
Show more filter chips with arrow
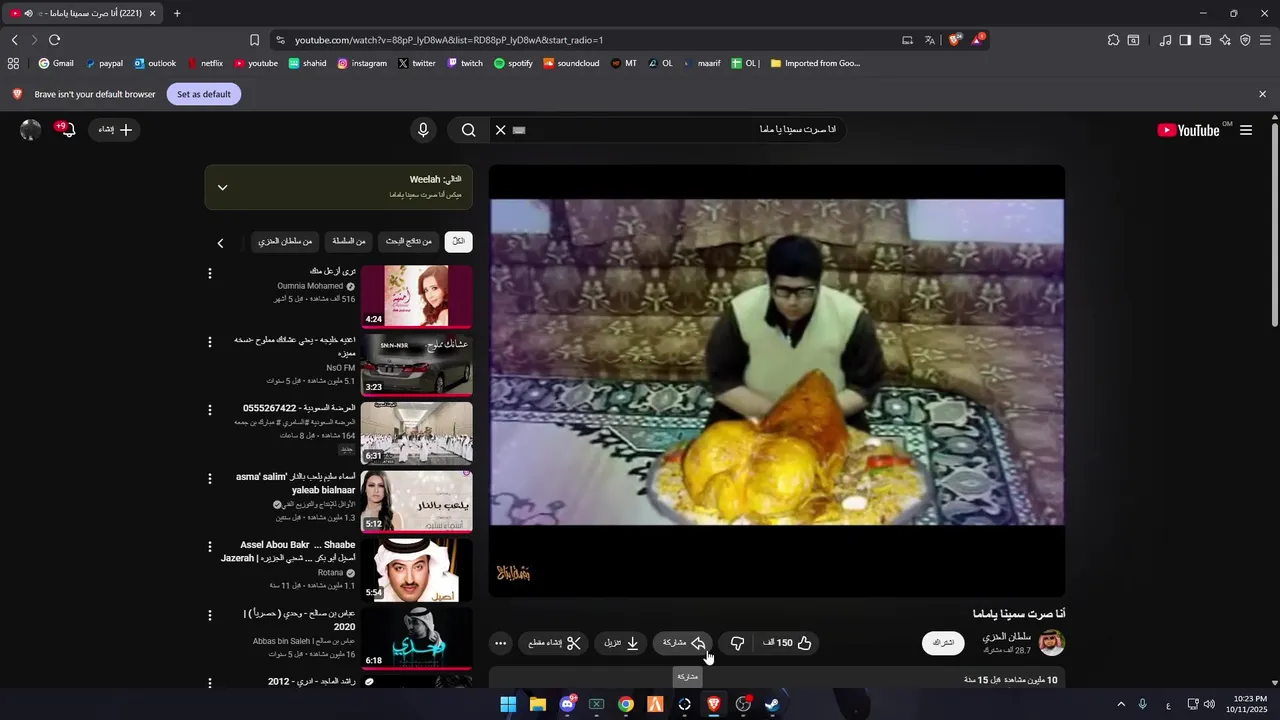[220, 243]
